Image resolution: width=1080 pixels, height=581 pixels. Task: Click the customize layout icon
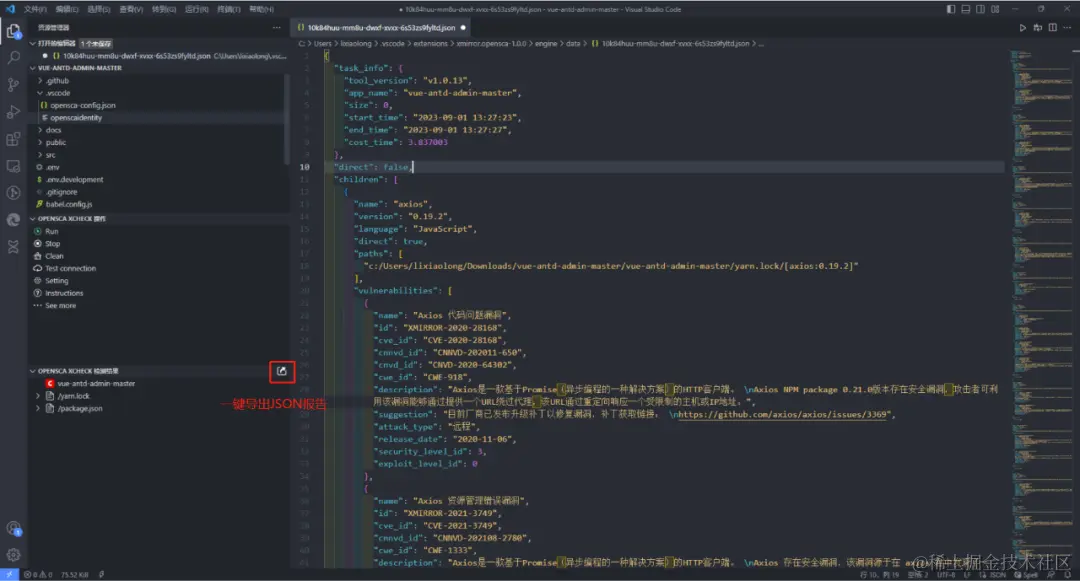[x=995, y=9]
